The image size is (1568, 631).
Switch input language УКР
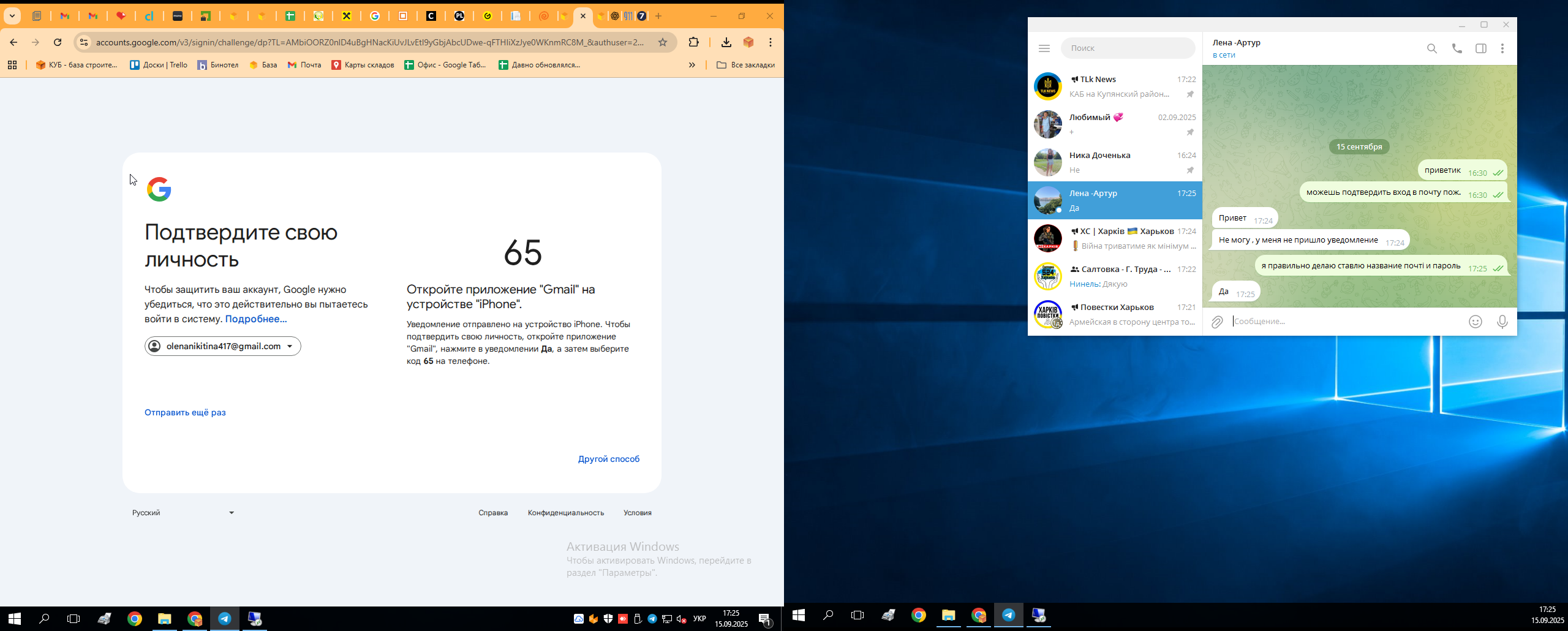[x=699, y=619]
